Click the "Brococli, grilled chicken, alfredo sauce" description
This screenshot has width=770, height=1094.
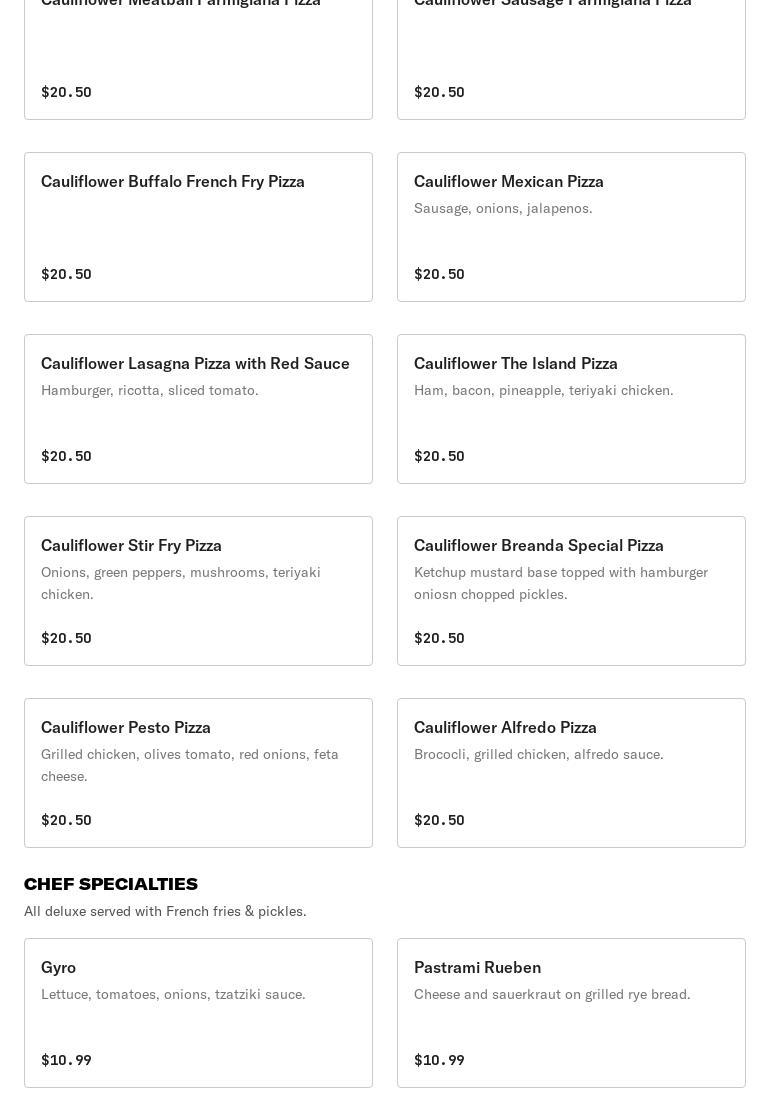538,754
